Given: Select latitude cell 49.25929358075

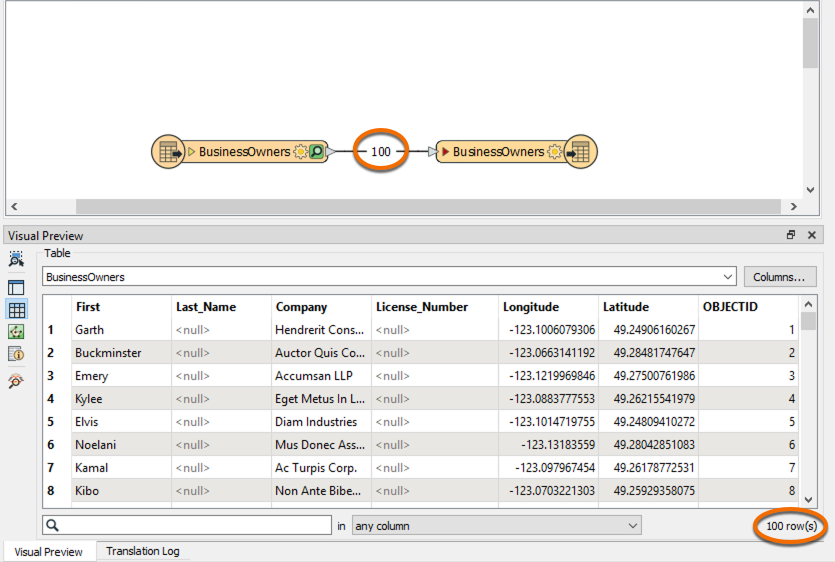Looking at the screenshot, I should coord(648,491).
